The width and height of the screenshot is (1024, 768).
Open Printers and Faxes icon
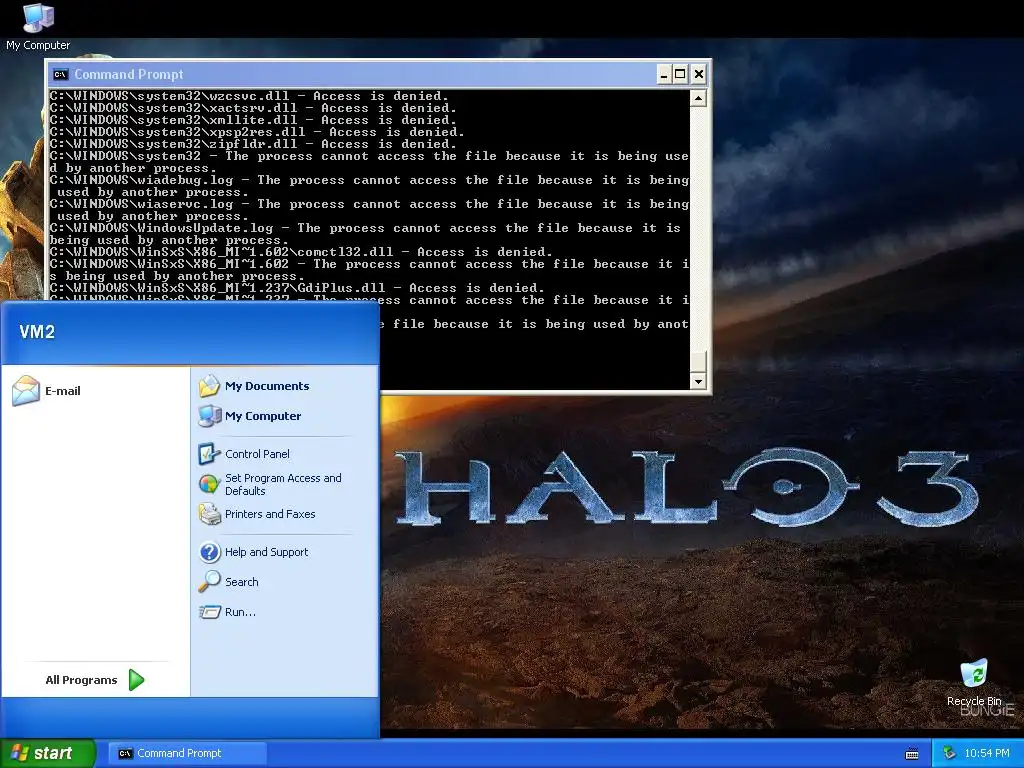[210, 514]
